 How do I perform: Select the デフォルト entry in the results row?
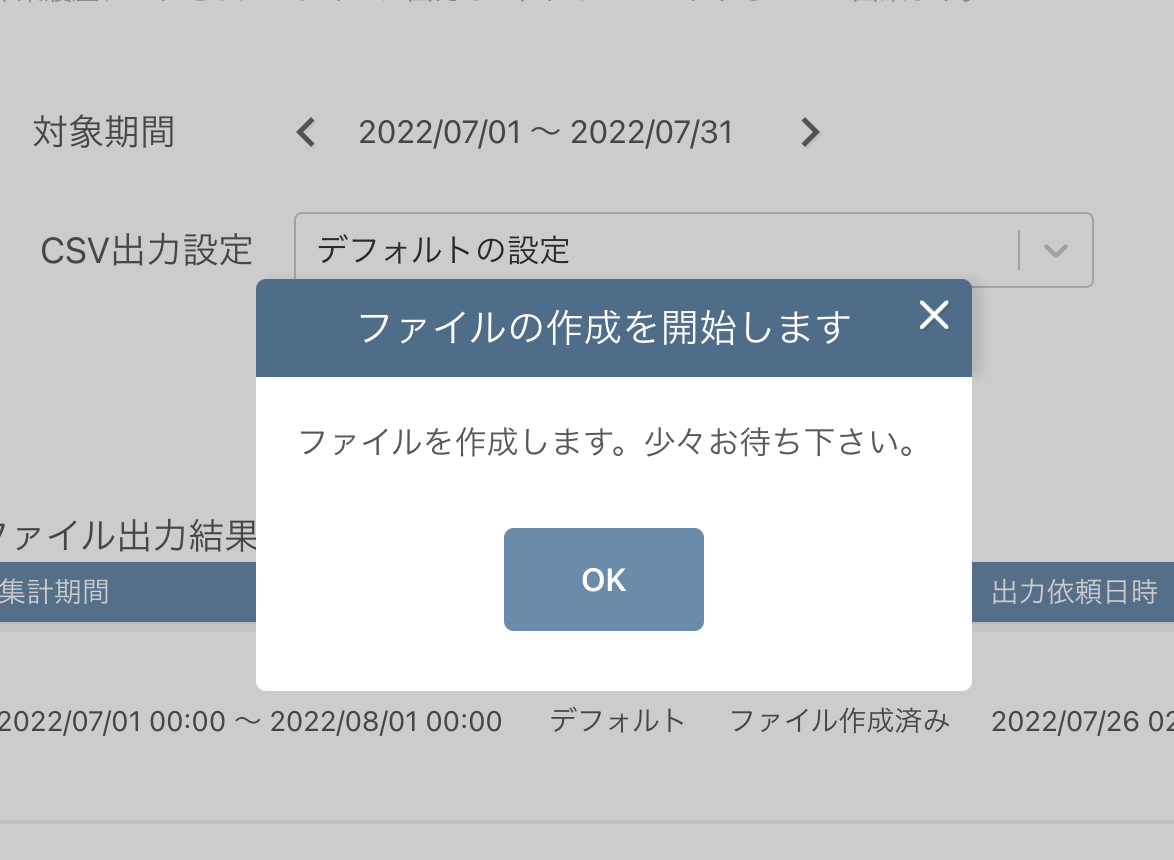[x=620, y=720]
